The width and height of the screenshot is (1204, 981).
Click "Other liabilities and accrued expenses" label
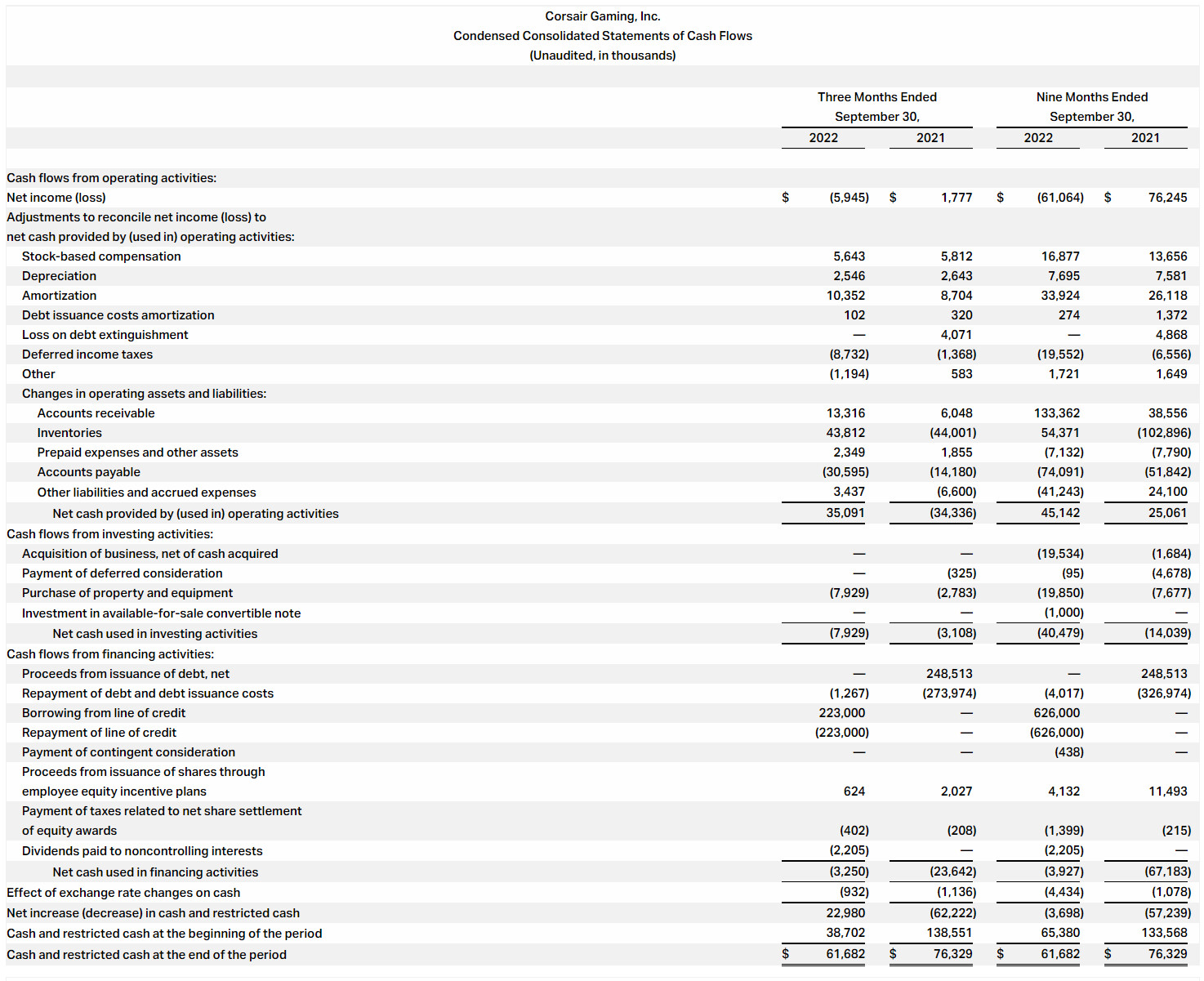146,493
